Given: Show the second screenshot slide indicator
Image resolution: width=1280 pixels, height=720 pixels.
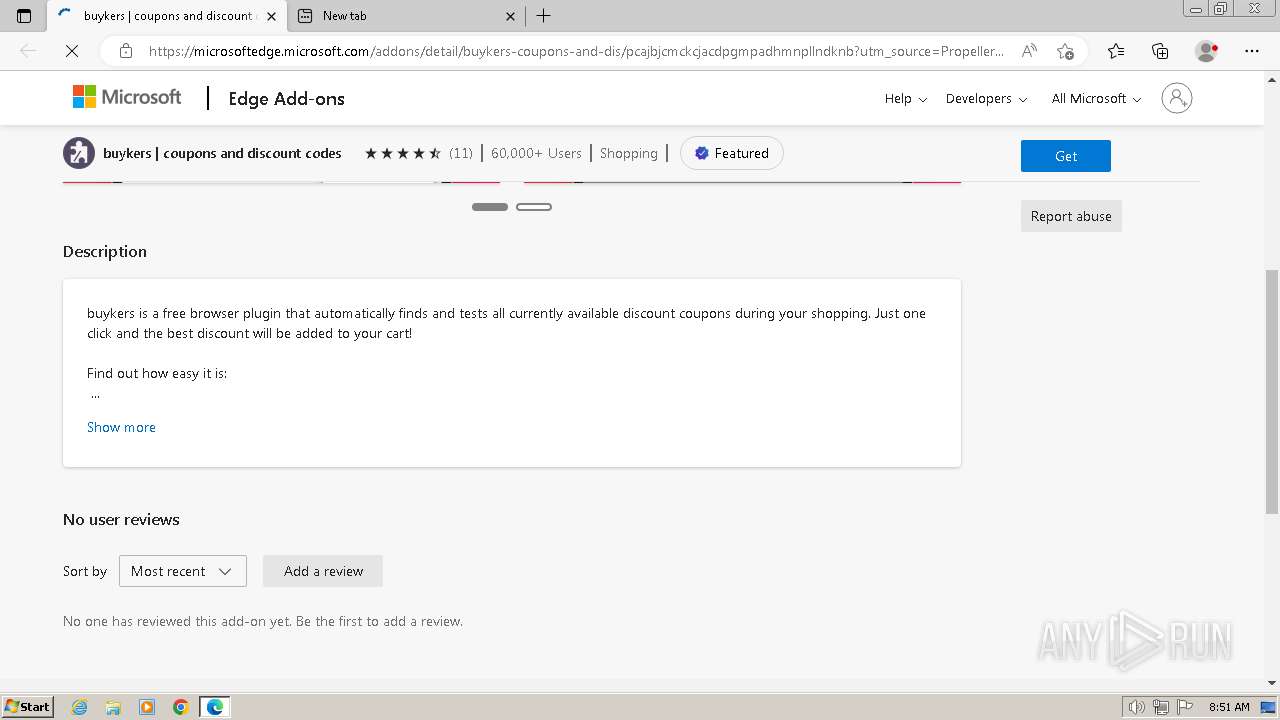Looking at the screenshot, I should tap(534, 207).
